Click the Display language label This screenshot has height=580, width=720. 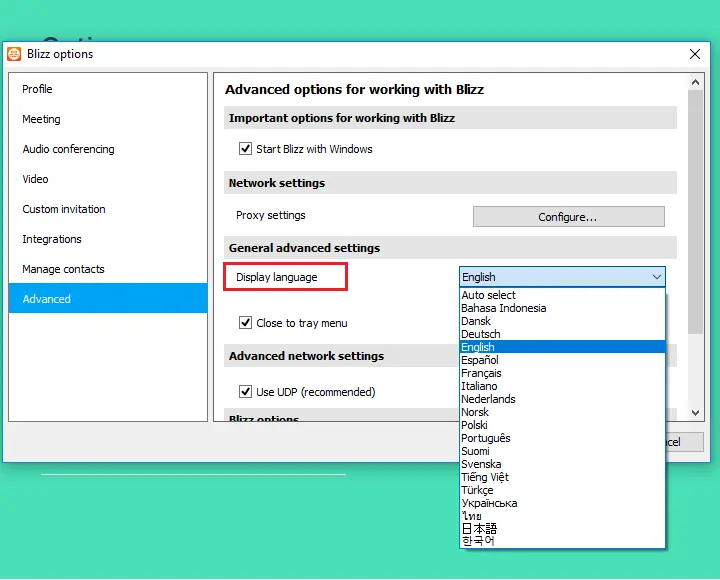(276, 277)
